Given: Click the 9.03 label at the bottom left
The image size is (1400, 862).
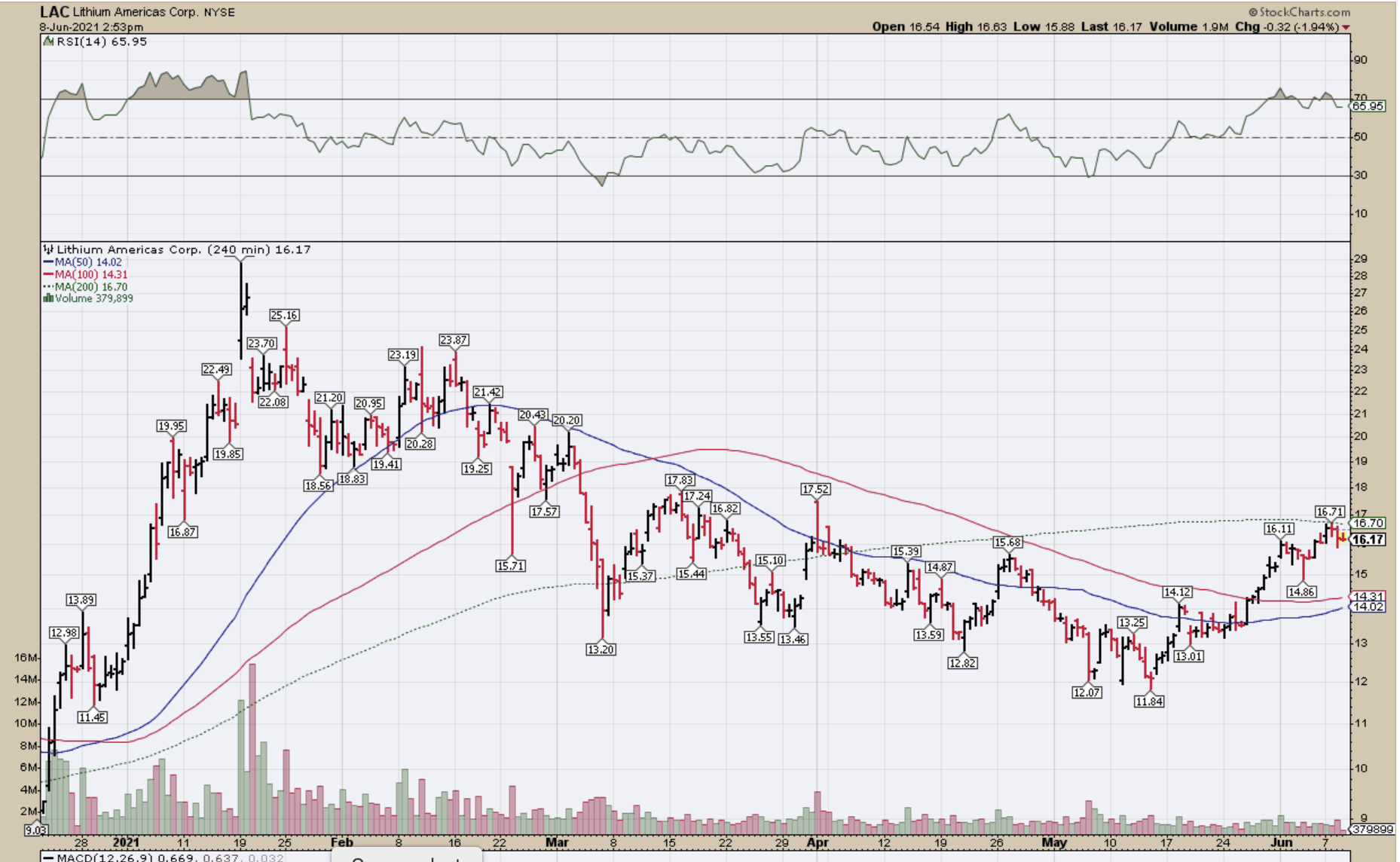Looking at the screenshot, I should [36, 830].
